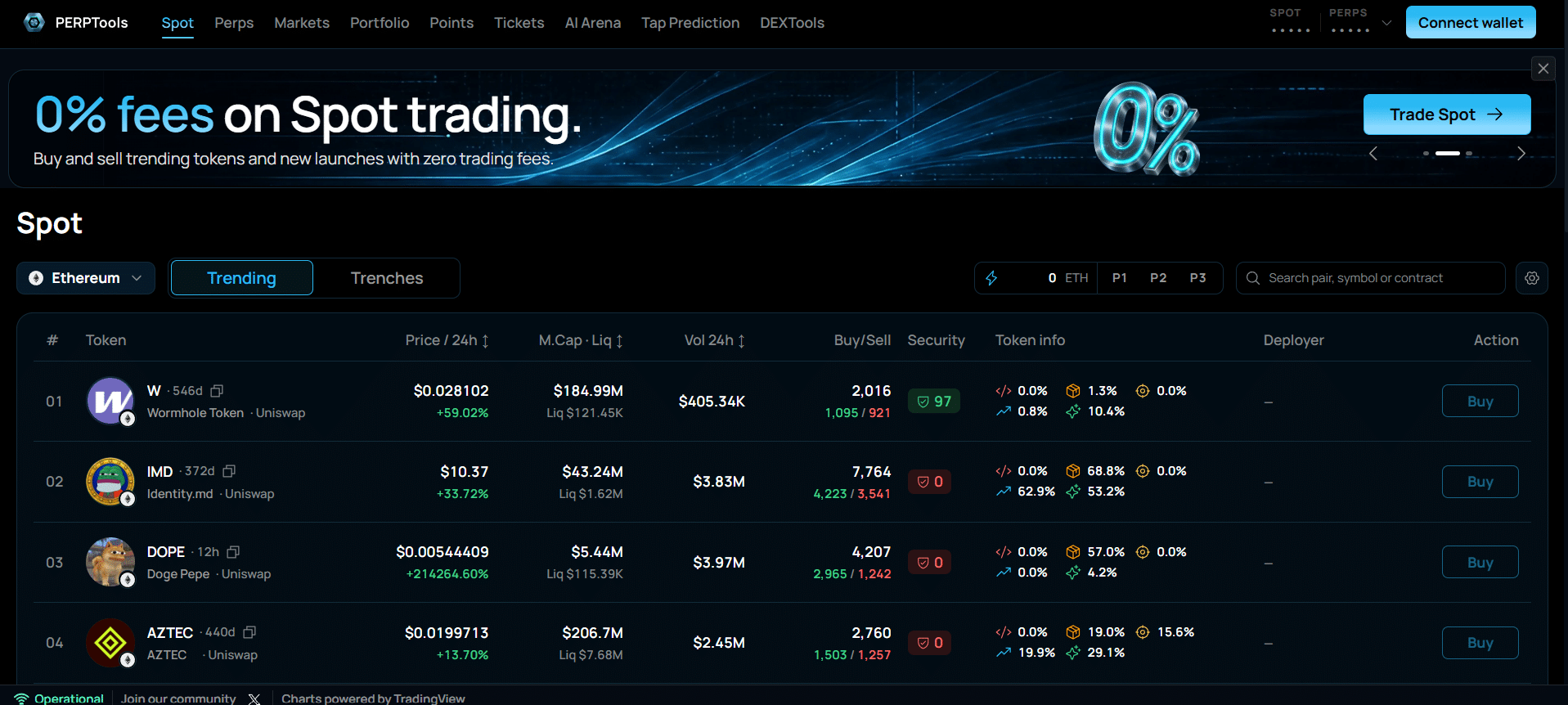The image size is (1568, 705).
Task: Open the Portfolio nav item
Action: pyautogui.click(x=380, y=23)
